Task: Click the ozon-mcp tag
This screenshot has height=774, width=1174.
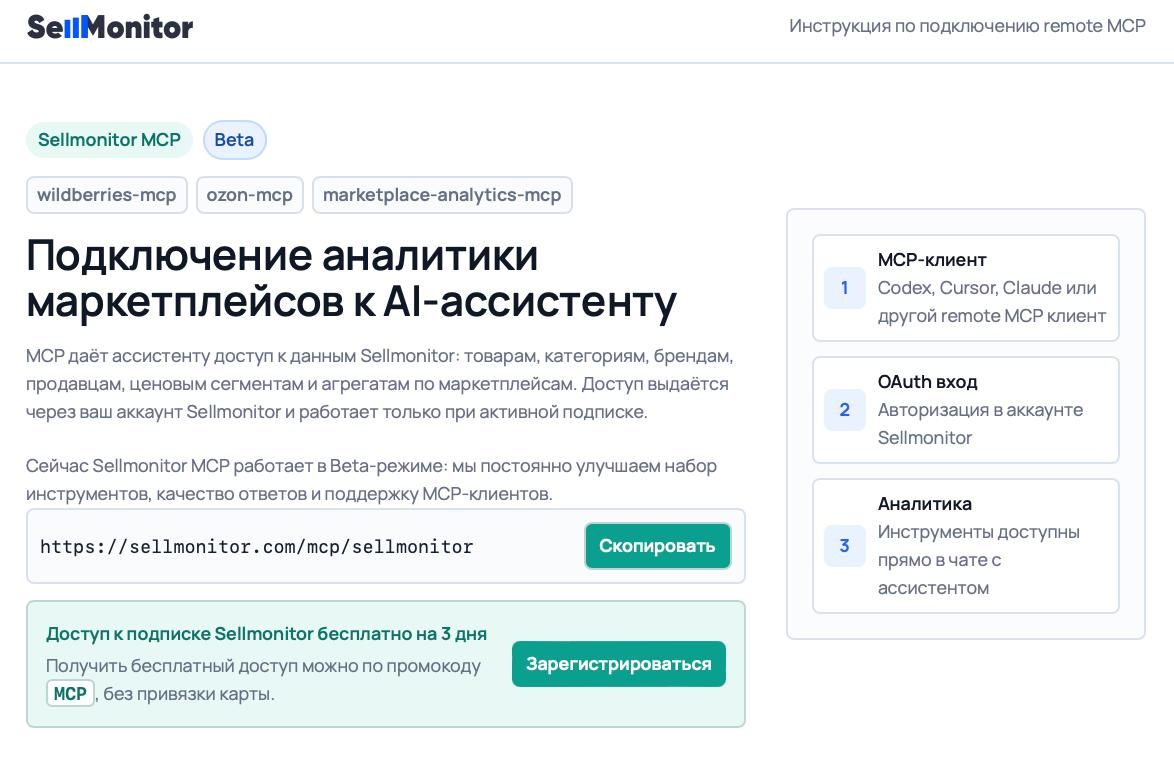Action: pos(249,195)
